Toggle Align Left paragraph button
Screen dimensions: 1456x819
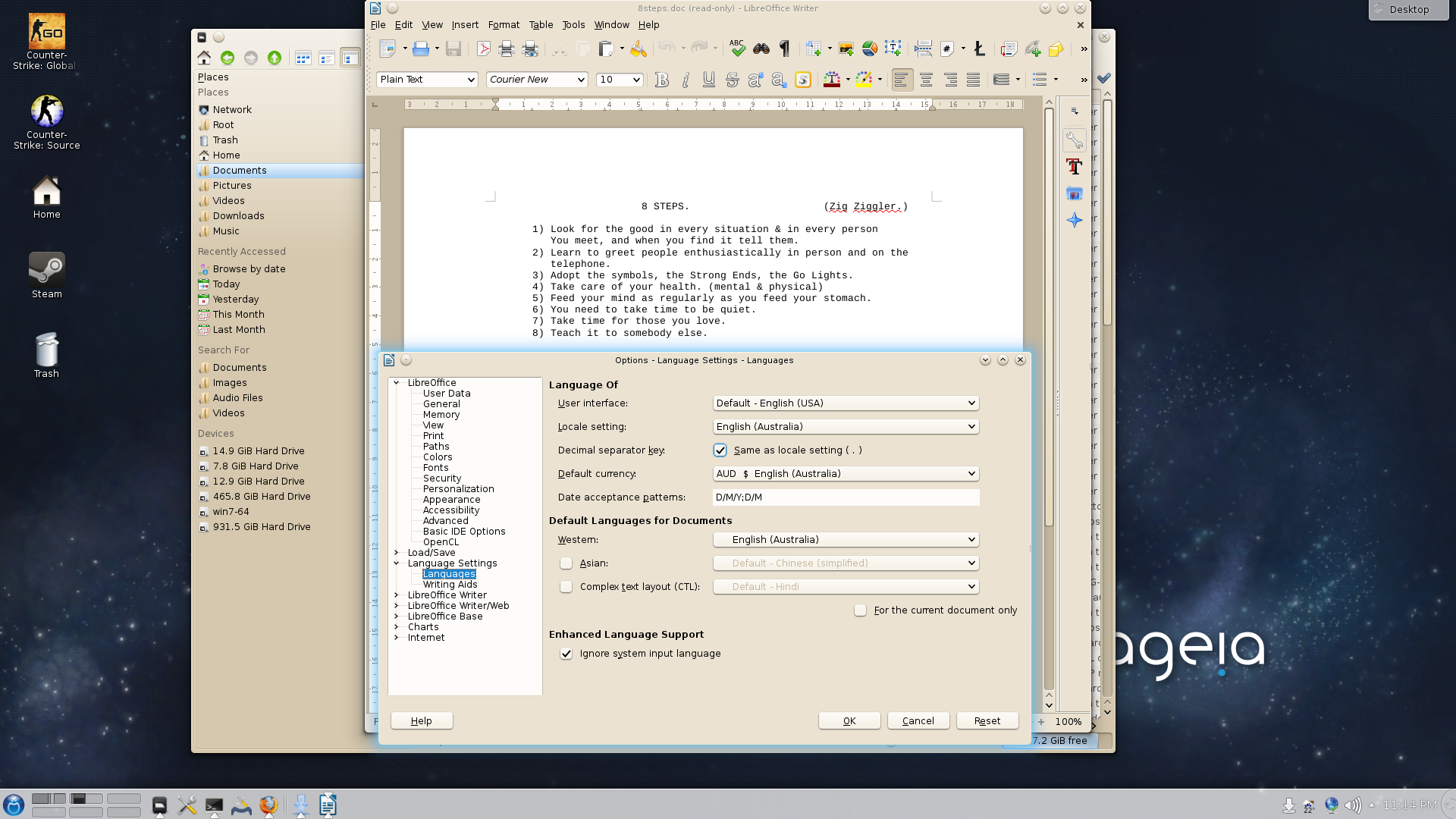click(x=902, y=80)
